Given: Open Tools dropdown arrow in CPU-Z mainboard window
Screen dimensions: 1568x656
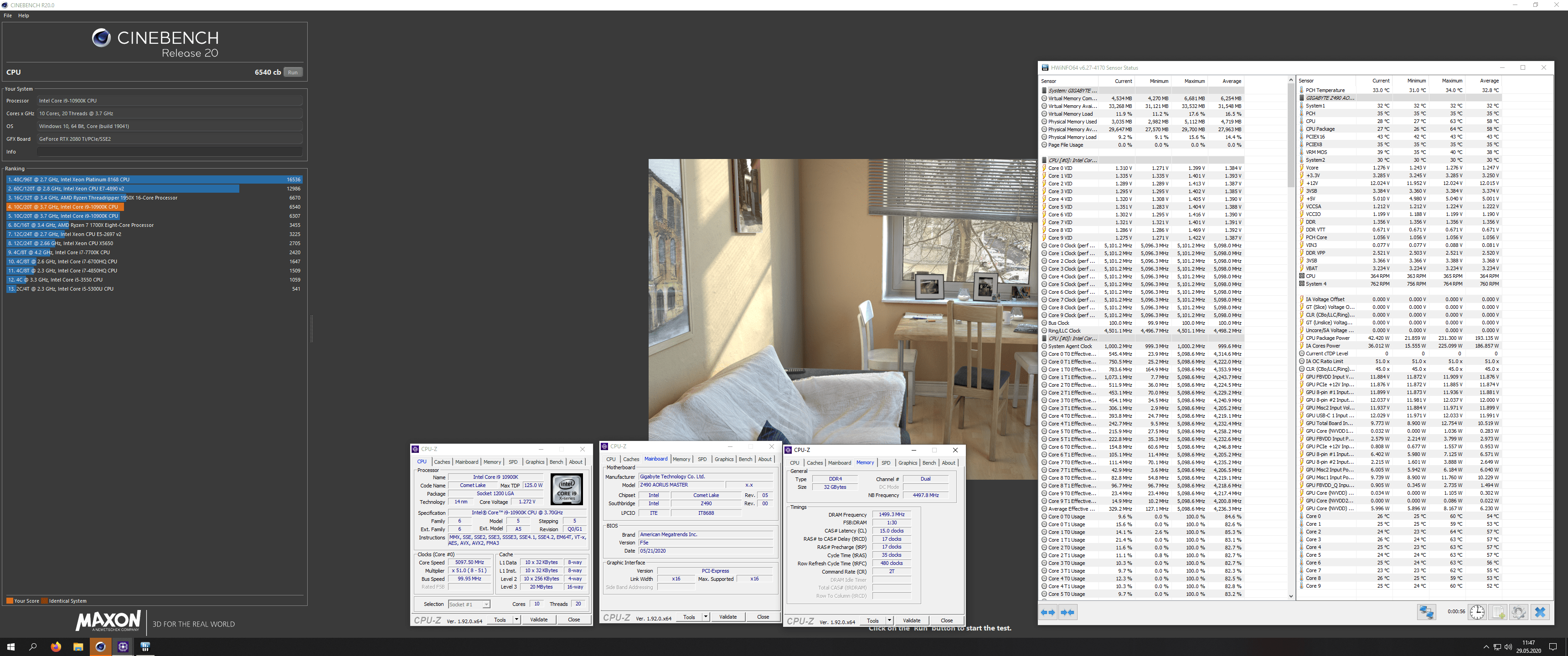Looking at the screenshot, I should tap(706, 617).
